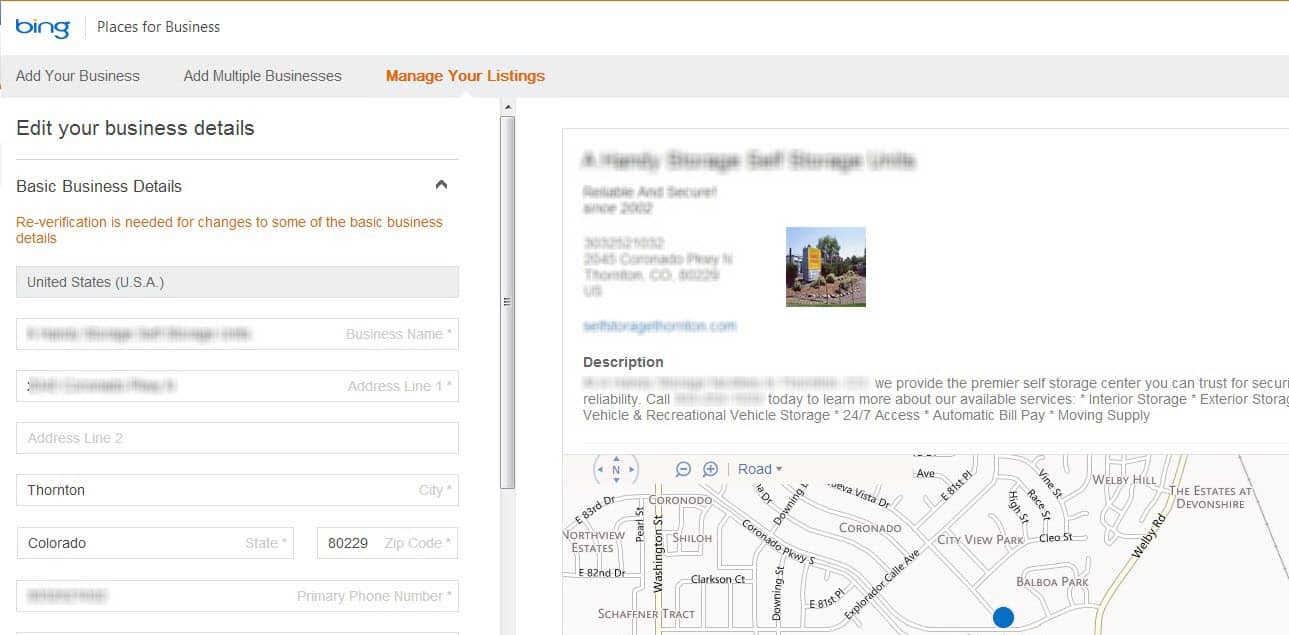Viewport: 1289px width, 635px height.
Task: Open the Road map style dropdown
Action: (760, 469)
